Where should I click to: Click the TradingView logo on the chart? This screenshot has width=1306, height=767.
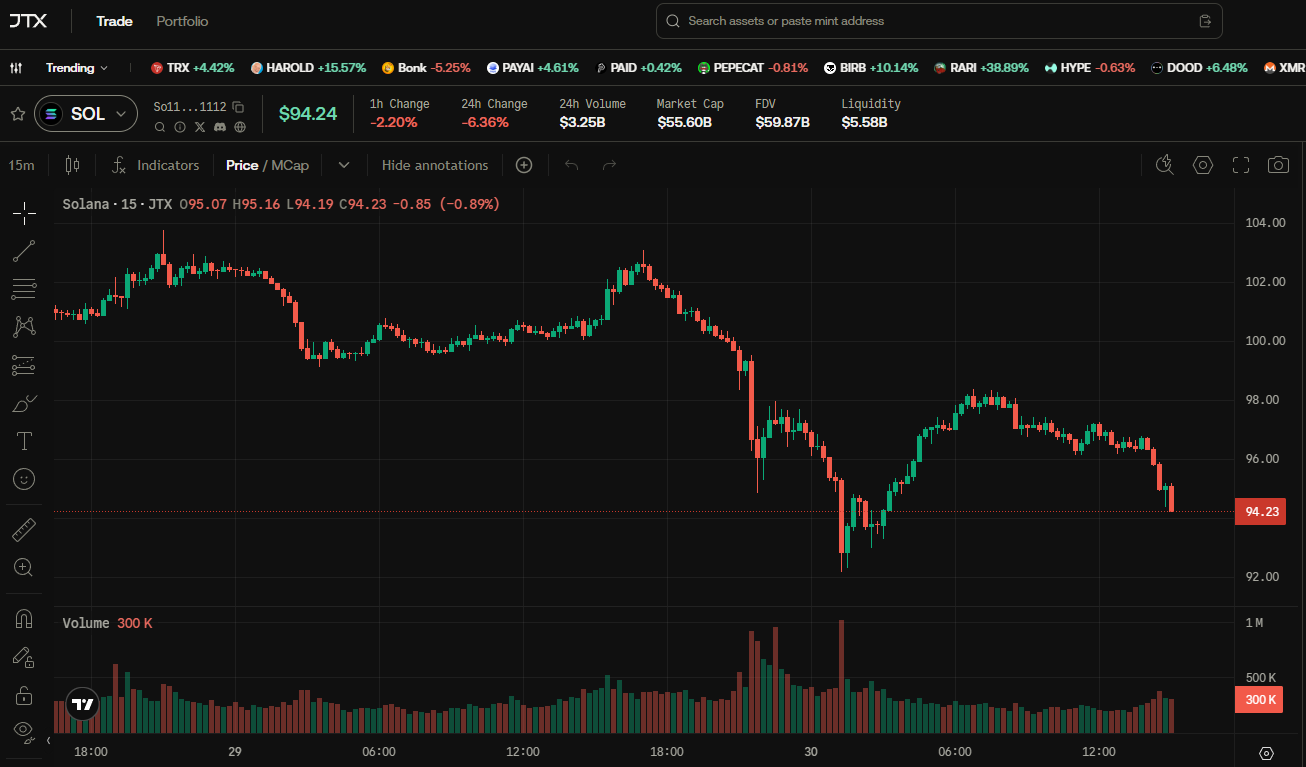(84, 704)
